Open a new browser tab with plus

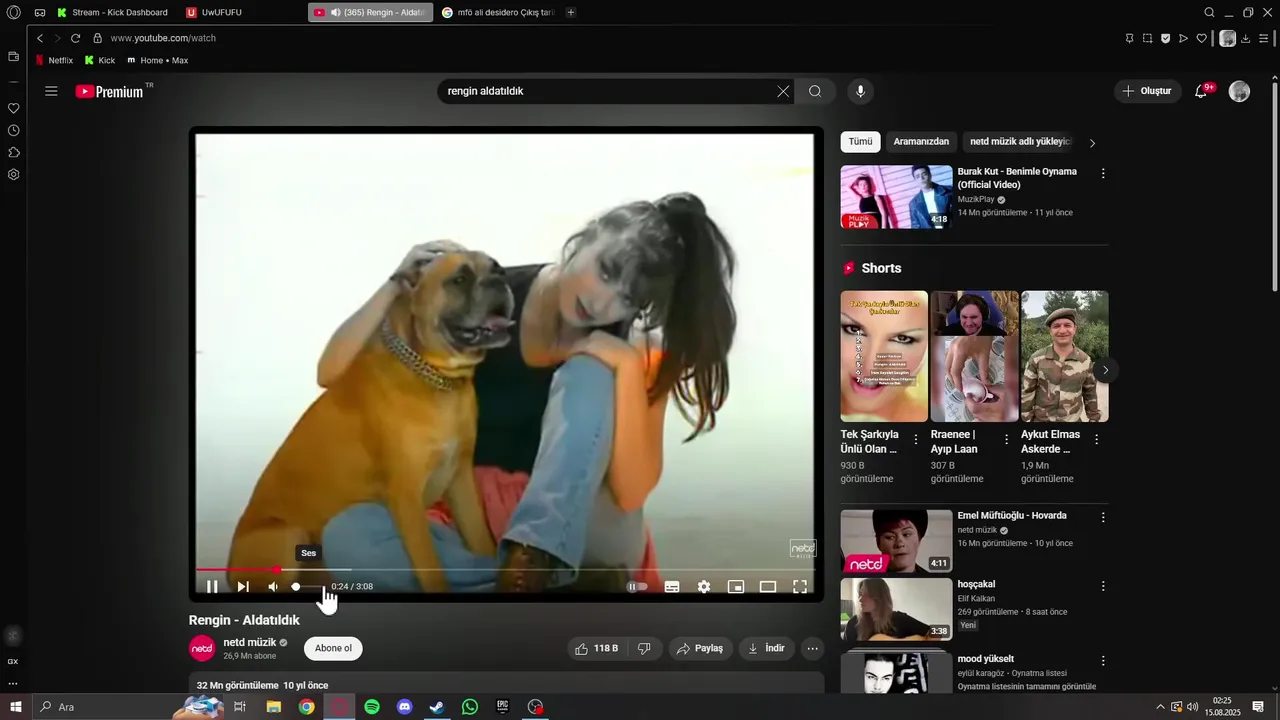click(571, 12)
